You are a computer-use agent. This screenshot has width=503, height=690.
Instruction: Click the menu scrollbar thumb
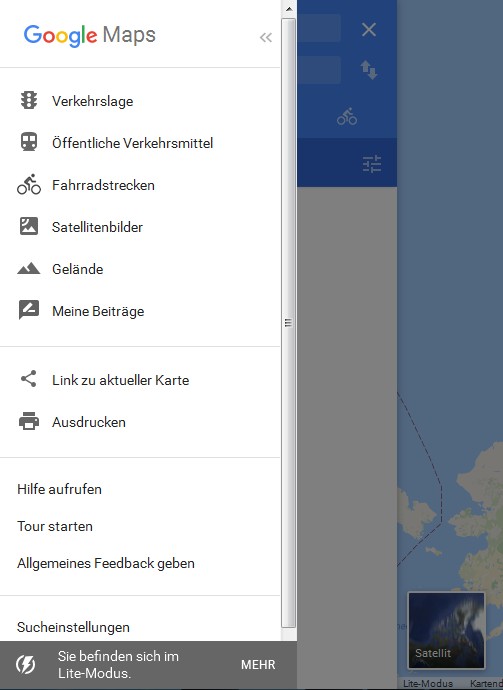pyautogui.click(x=289, y=323)
